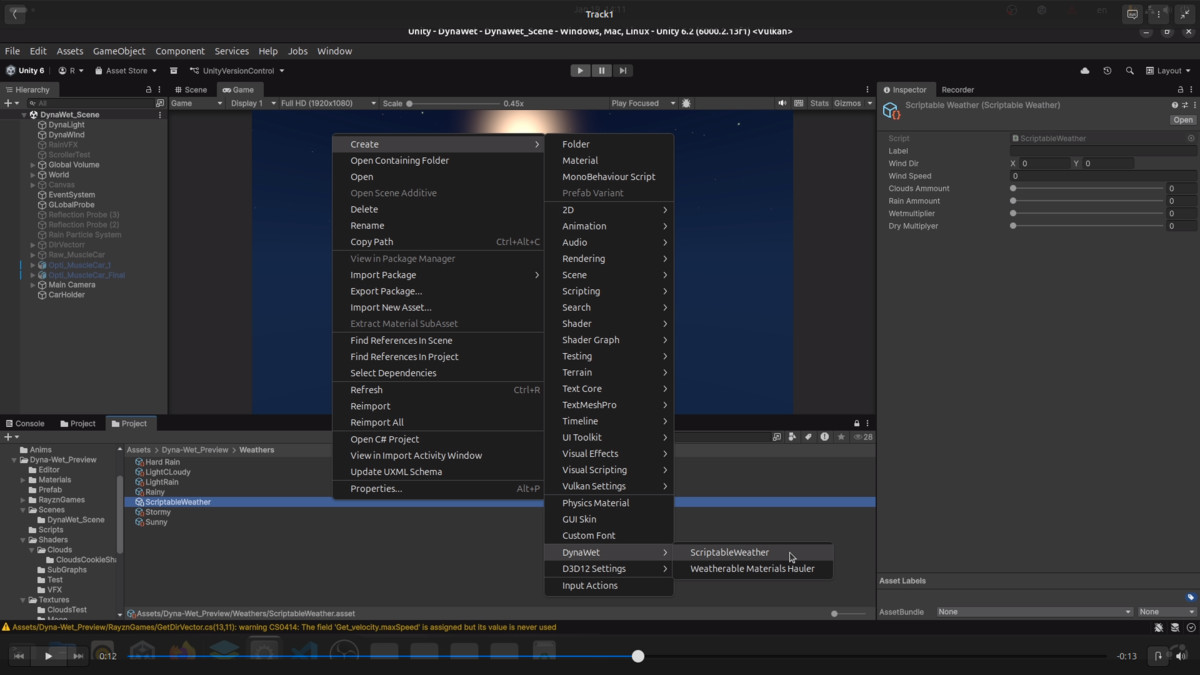Image resolution: width=1200 pixels, height=675 pixels.
Task: Click the Open button in Inspector
Action: click(1183, 120)
